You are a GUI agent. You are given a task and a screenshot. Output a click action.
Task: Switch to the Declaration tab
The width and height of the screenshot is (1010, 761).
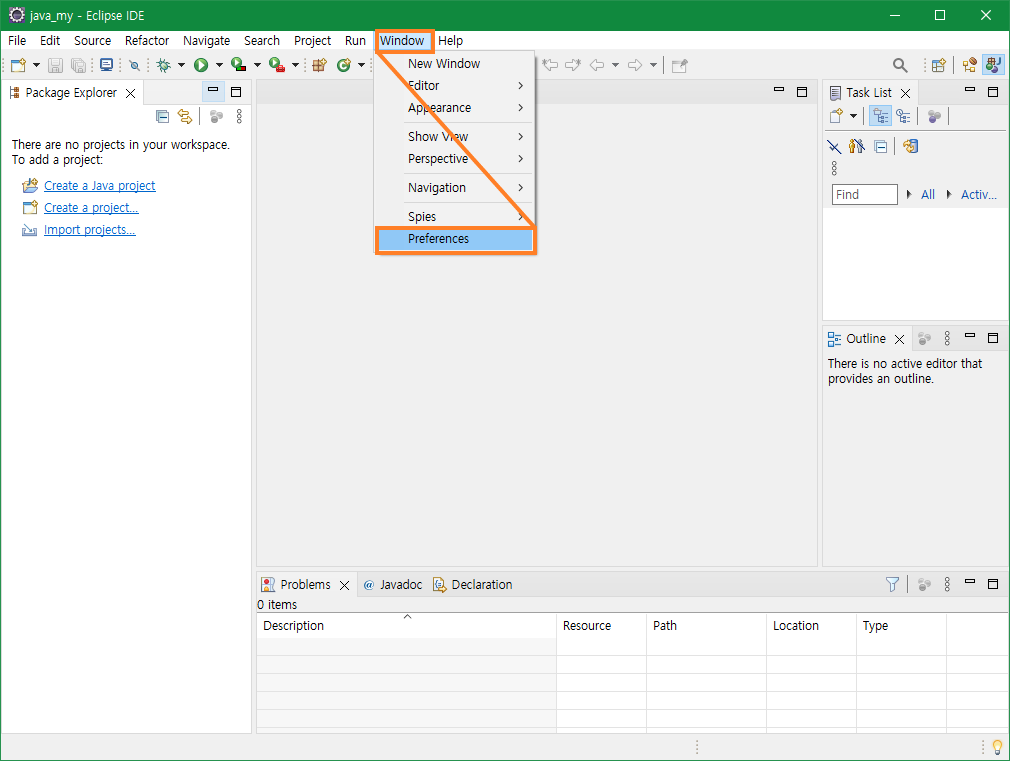coord(473,584)
